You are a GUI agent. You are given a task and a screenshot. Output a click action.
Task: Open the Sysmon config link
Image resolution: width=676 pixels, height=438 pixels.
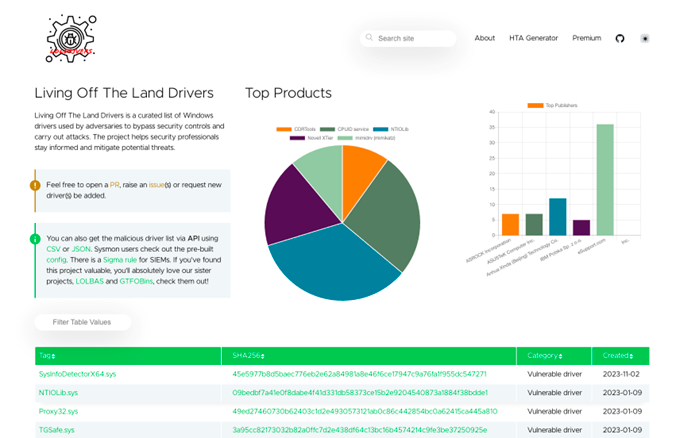[56, 260]
